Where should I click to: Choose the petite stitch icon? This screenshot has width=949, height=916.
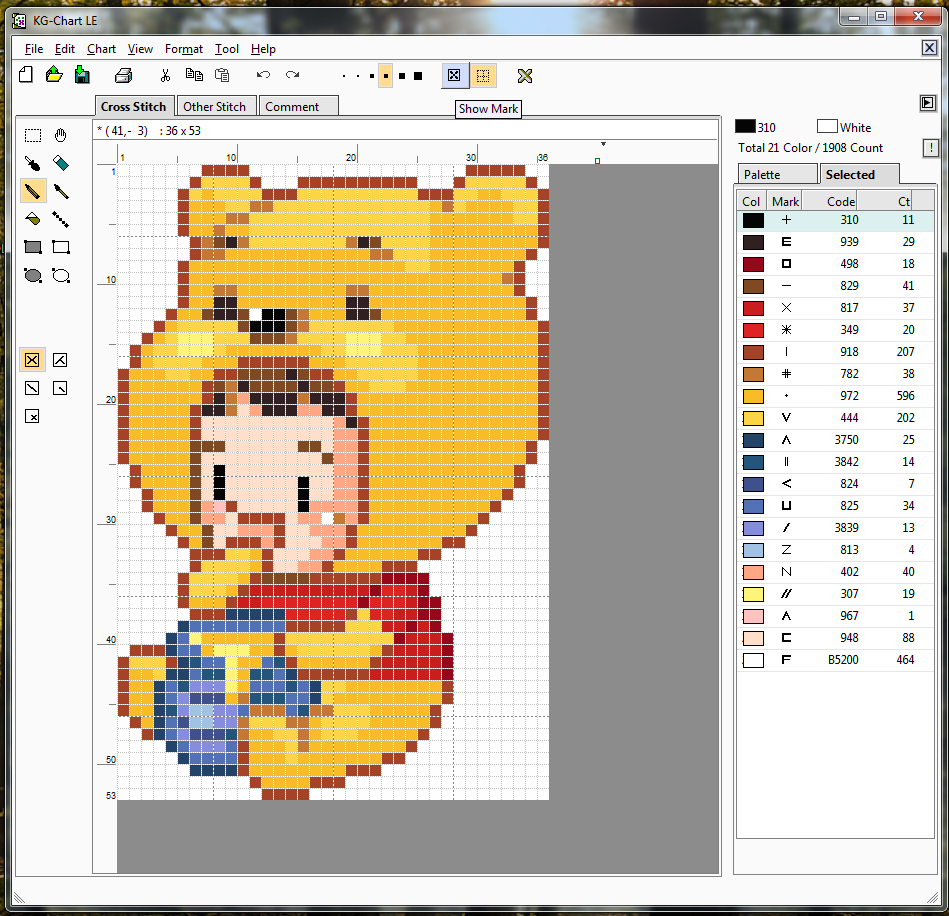click(32, 416)
